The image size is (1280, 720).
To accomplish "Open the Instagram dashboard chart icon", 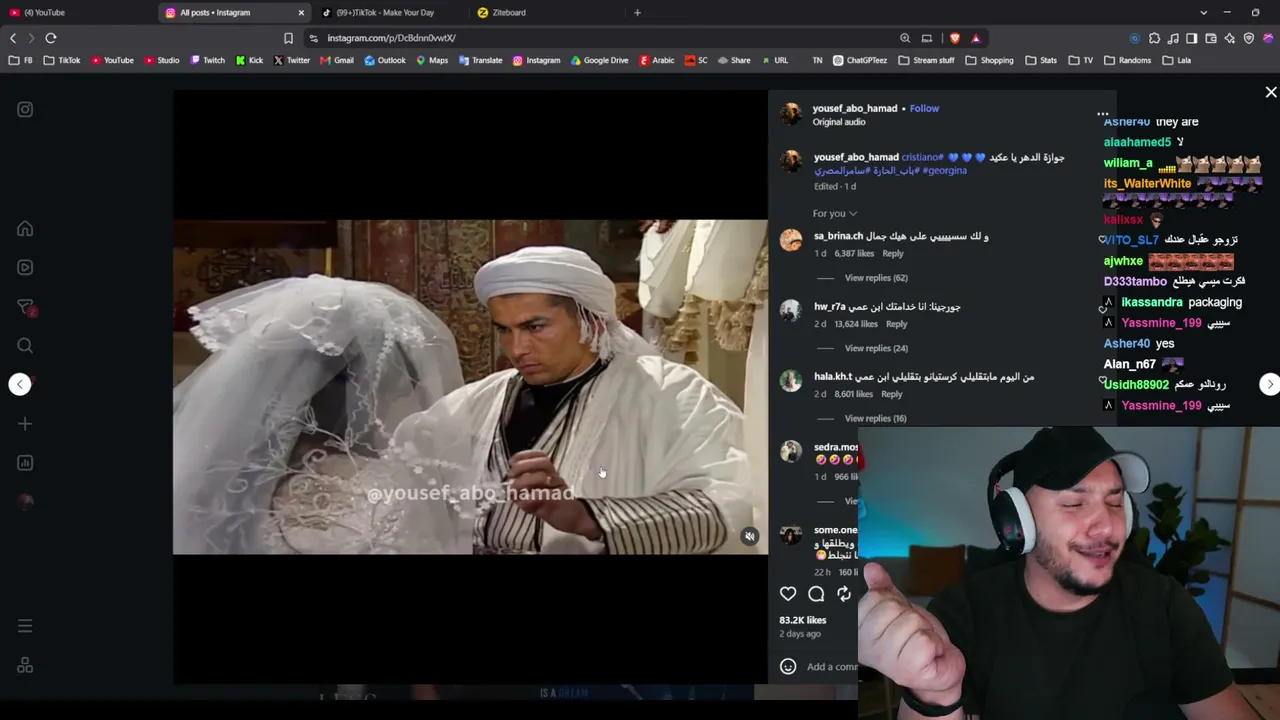I will tap(25, 463).
